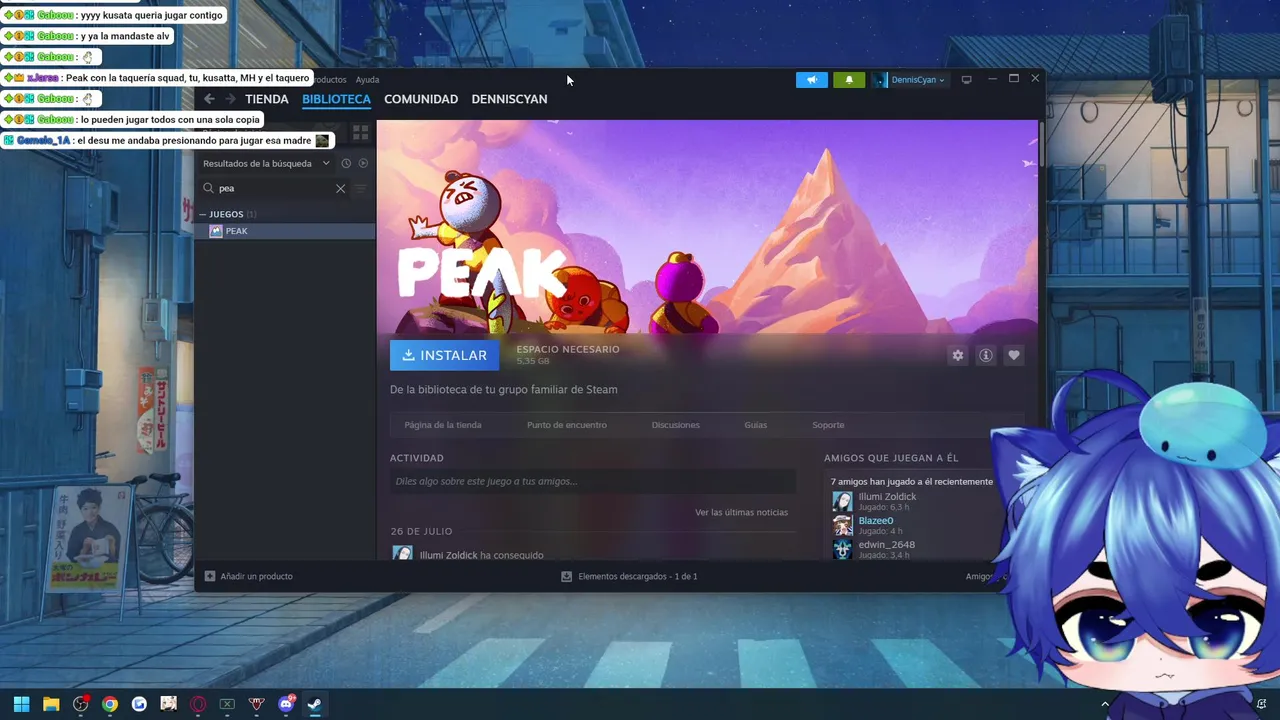Select PEAK game name in library list
Screen dimensions: 1280x720
click(236, 231)
